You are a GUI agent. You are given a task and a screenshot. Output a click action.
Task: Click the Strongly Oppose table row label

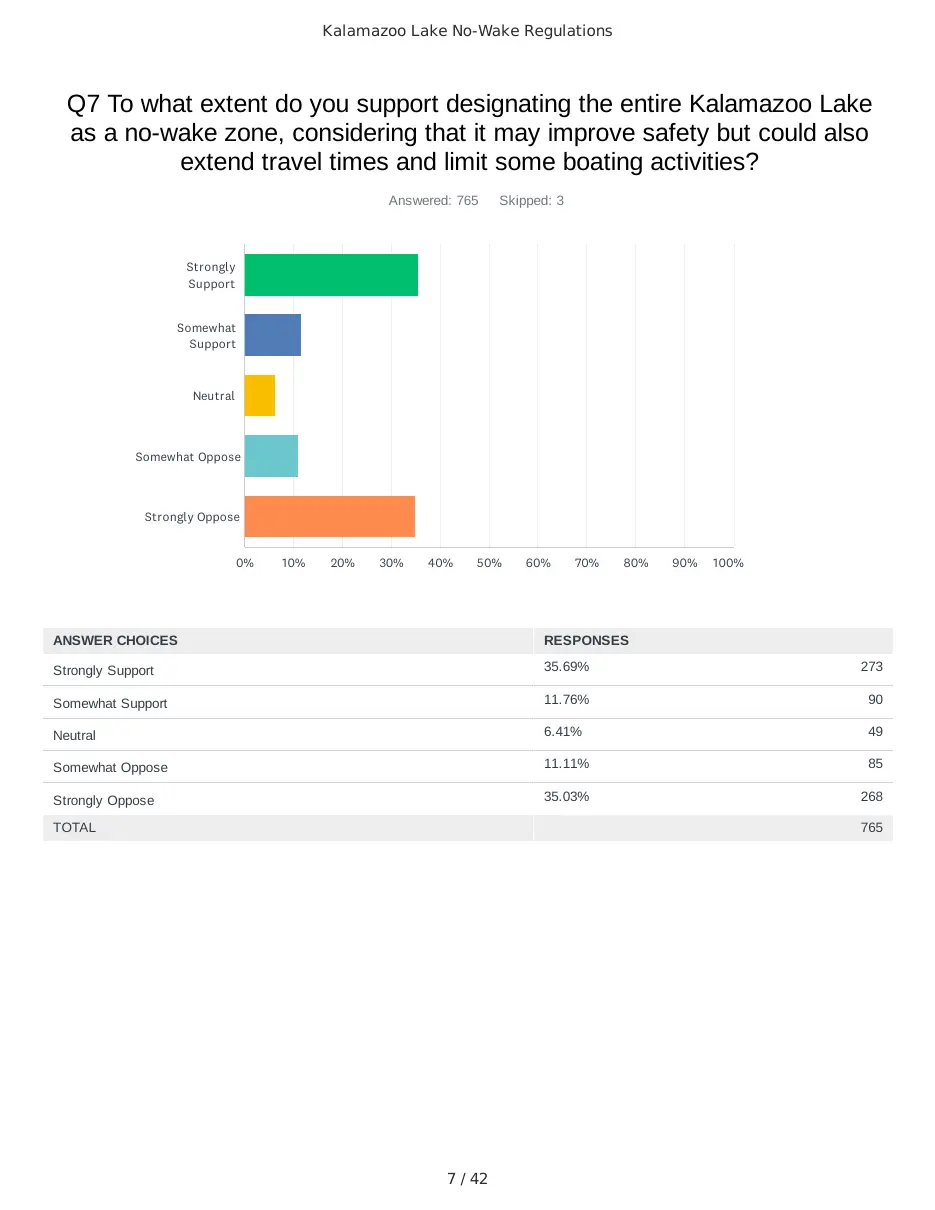(x=103, y=800)
